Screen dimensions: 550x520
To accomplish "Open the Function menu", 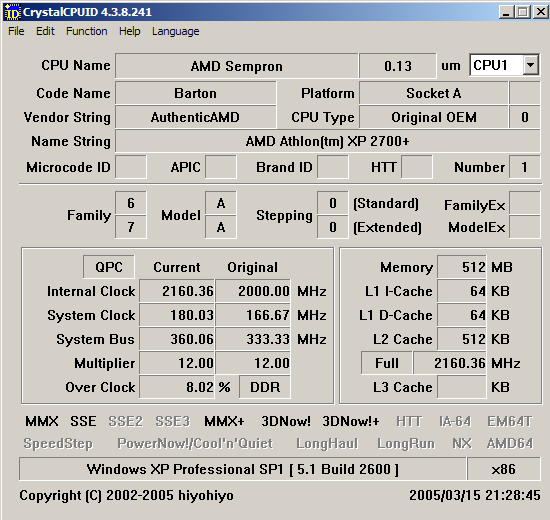I will tap(87, 31).
